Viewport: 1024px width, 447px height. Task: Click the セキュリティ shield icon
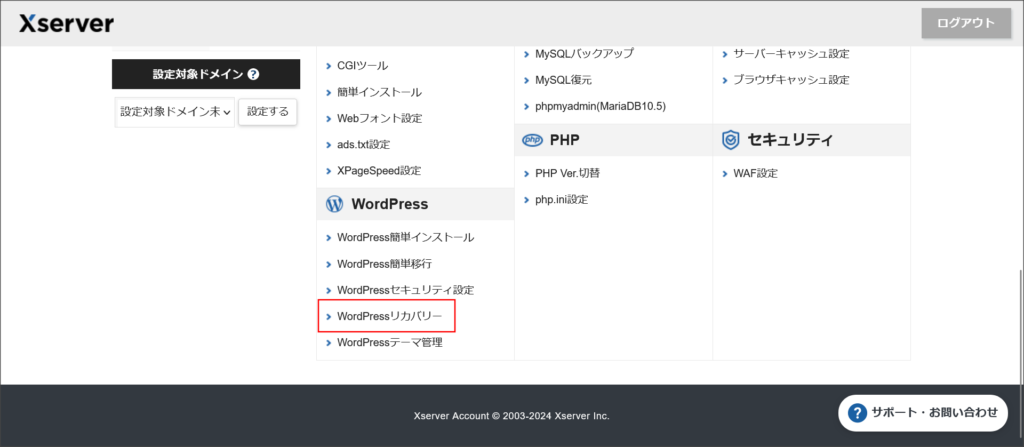[730, 140]
